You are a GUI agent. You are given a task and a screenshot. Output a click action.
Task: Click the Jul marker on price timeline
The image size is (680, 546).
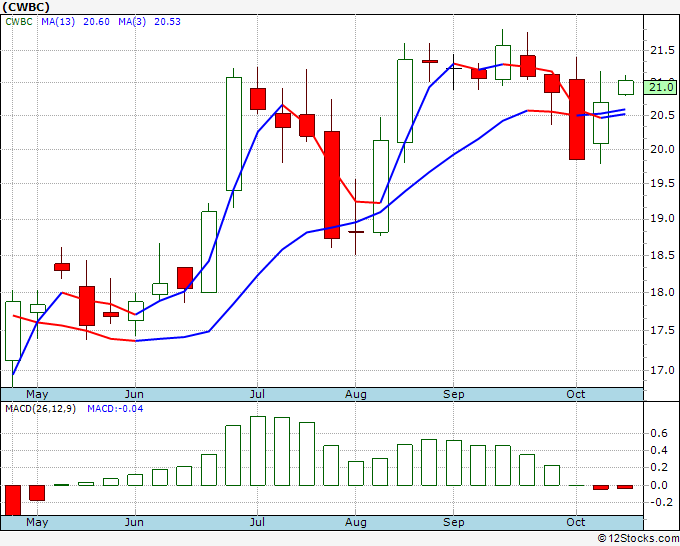[x=257, y=394]
